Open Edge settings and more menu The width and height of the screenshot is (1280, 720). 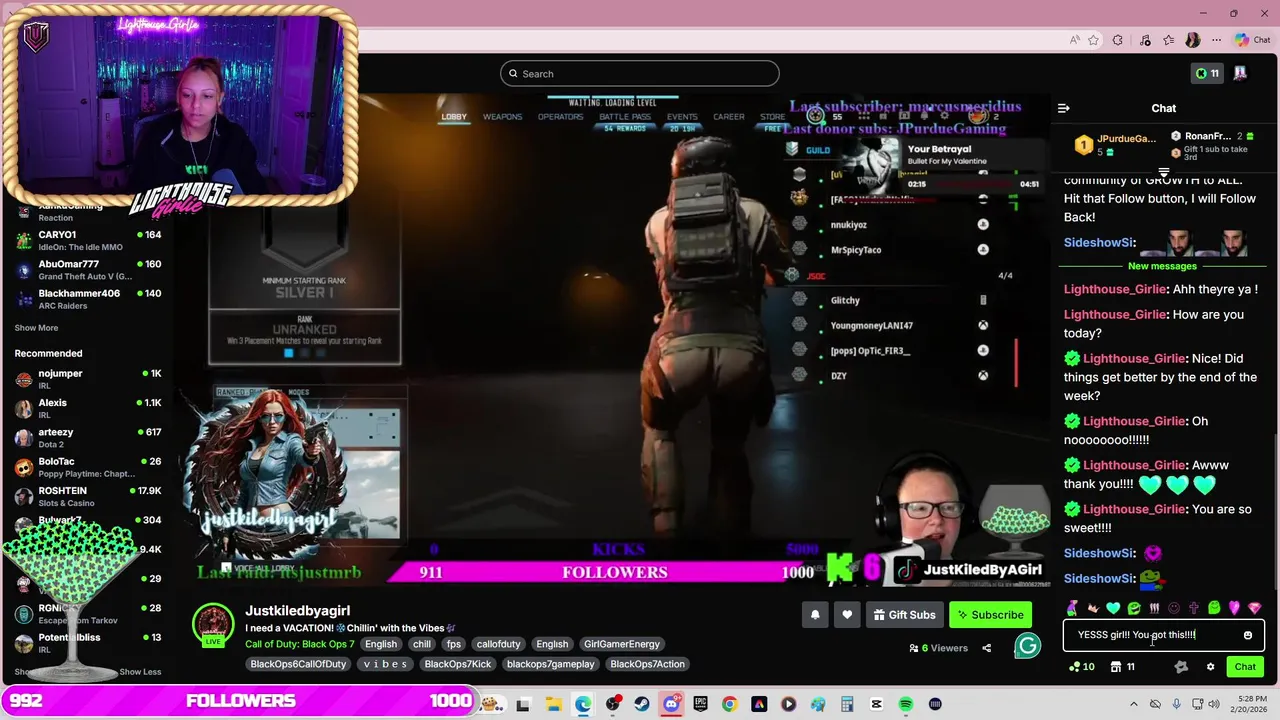1215,40
